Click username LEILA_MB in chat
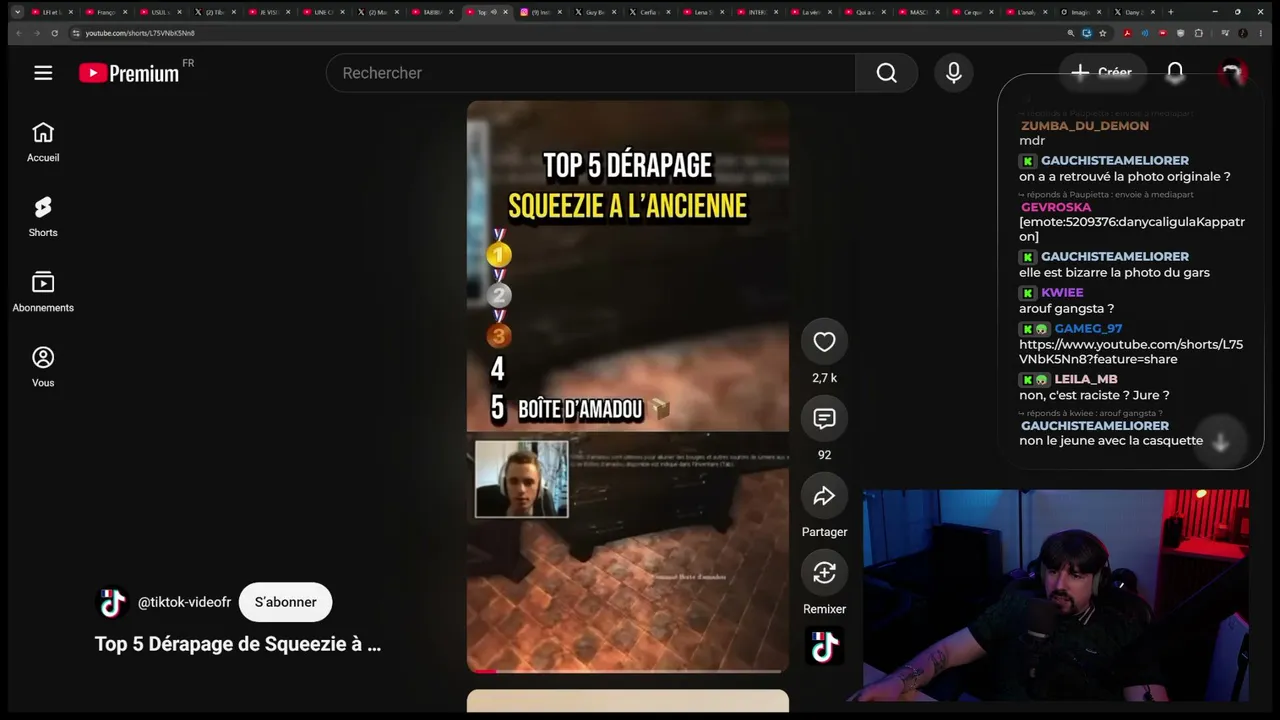 [x=1086, y=379]
